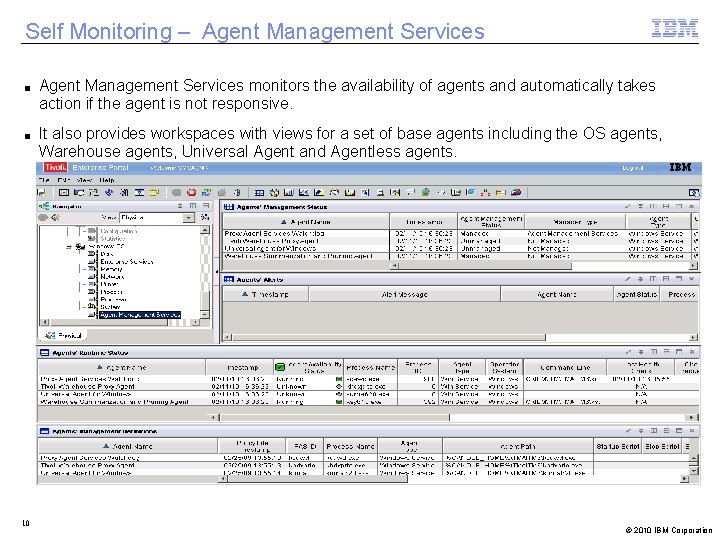Sort Runtime Status table by Agent Name
This screenshot has height=540, width=720.
[x=122, y=368]
